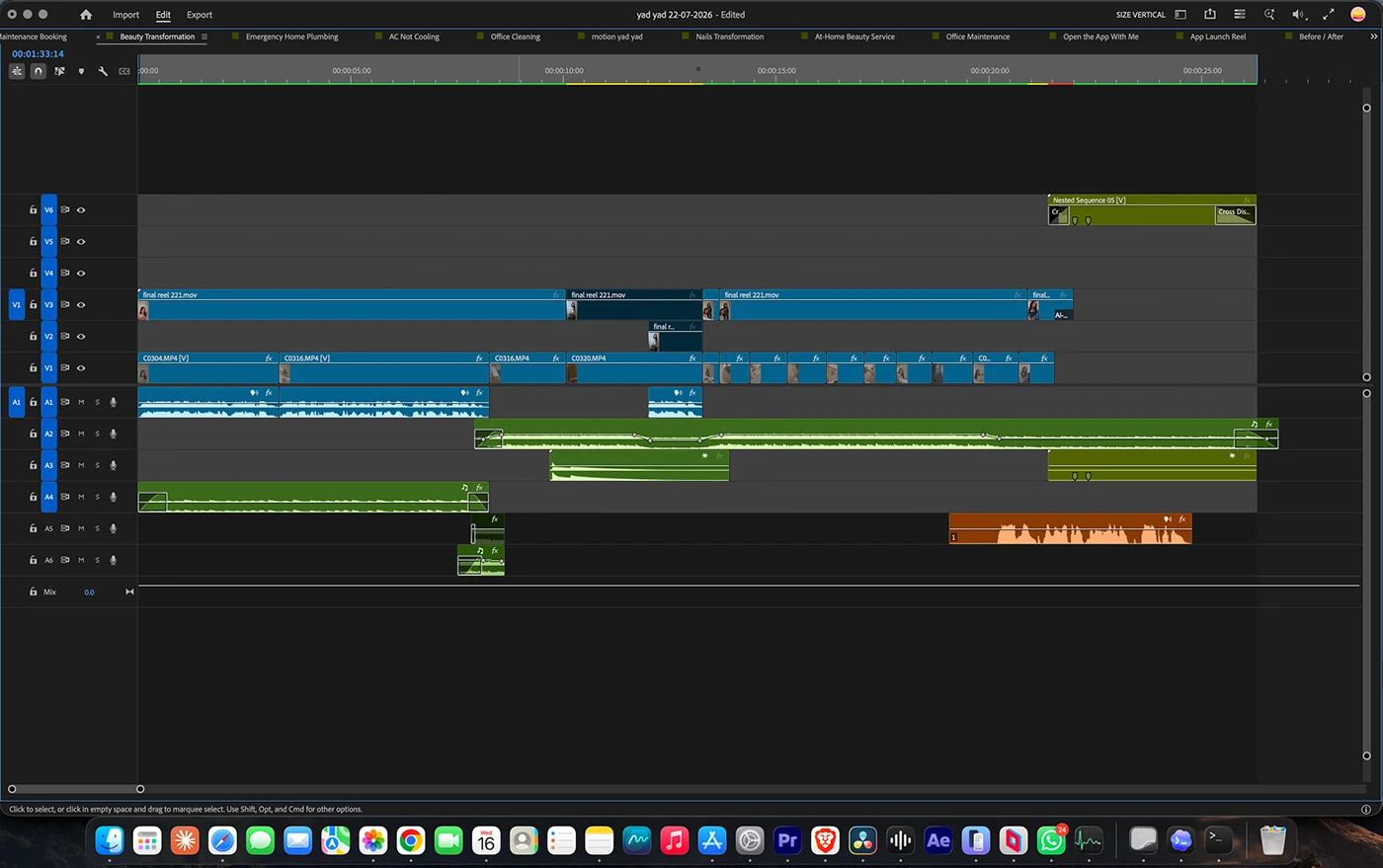Click video tracks vertical scroll top handle
The height and width of the screenshot is (868, 1383).
click(1367, 108)
